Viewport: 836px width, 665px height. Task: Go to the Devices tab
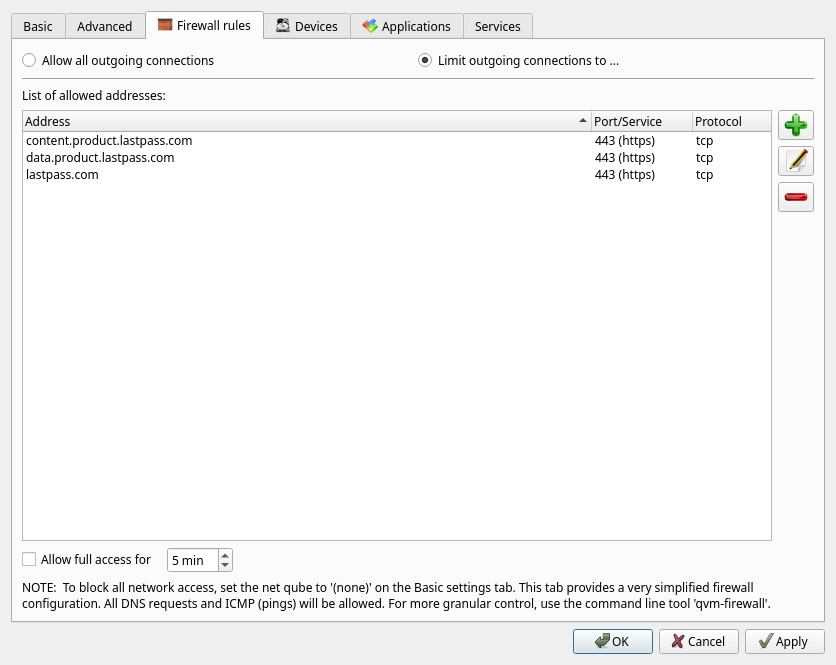(307, 27)
